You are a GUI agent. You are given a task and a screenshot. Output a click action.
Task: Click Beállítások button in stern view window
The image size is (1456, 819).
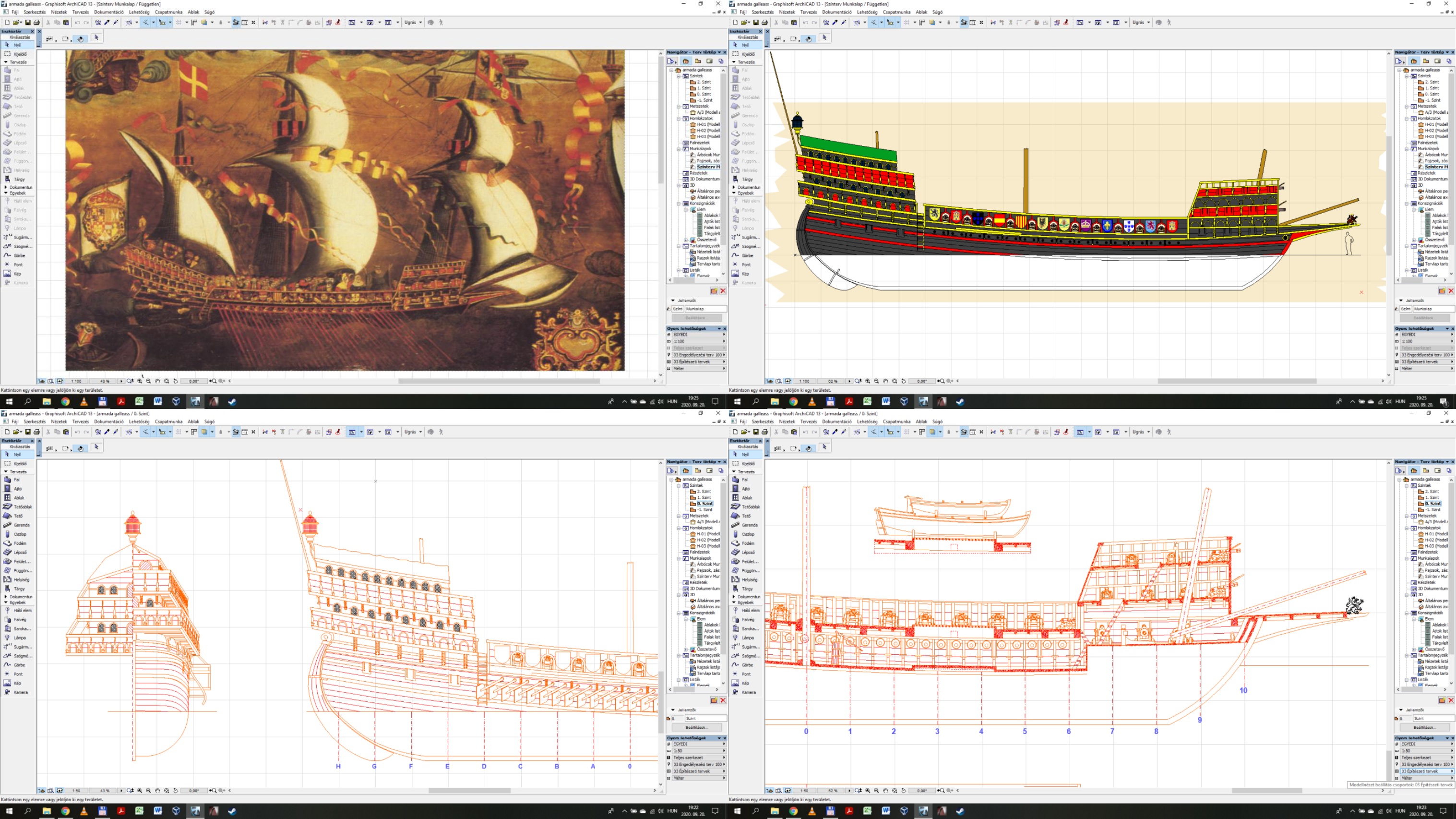coord(696,727)
